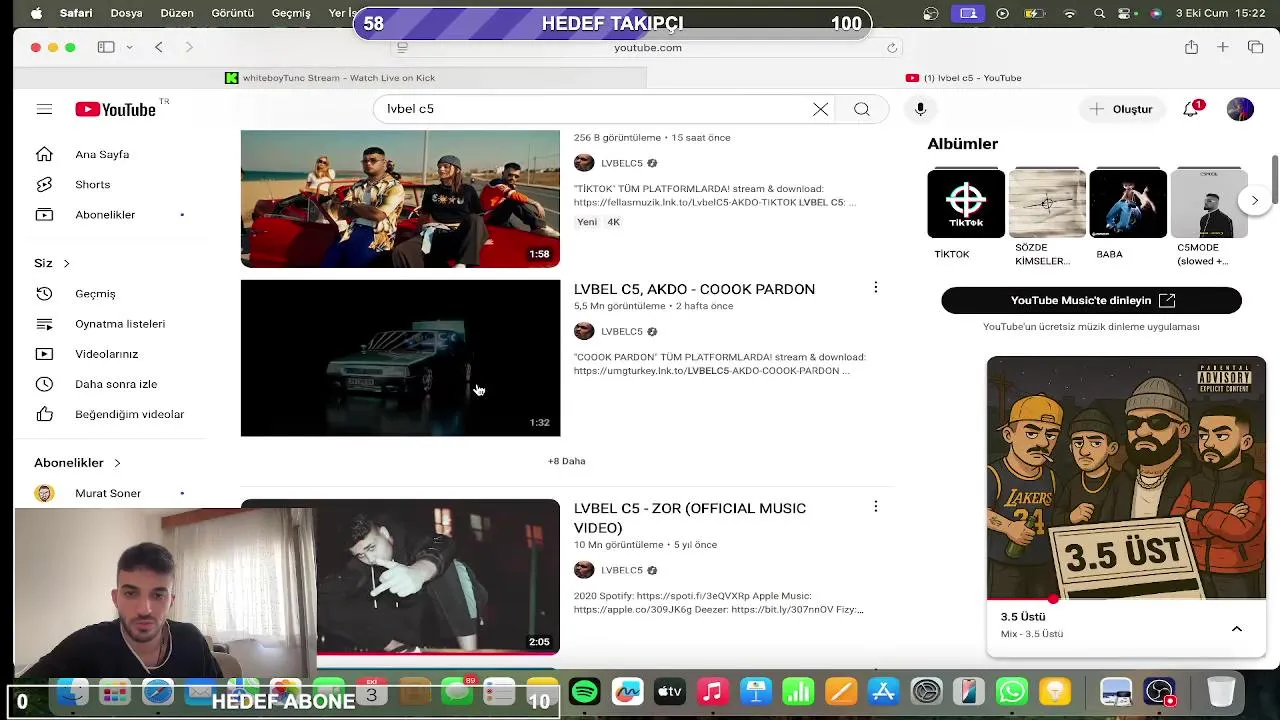Expand the Abonelikler heading chevron
The image size is (1280, 720).
click(x=117, y=463)
